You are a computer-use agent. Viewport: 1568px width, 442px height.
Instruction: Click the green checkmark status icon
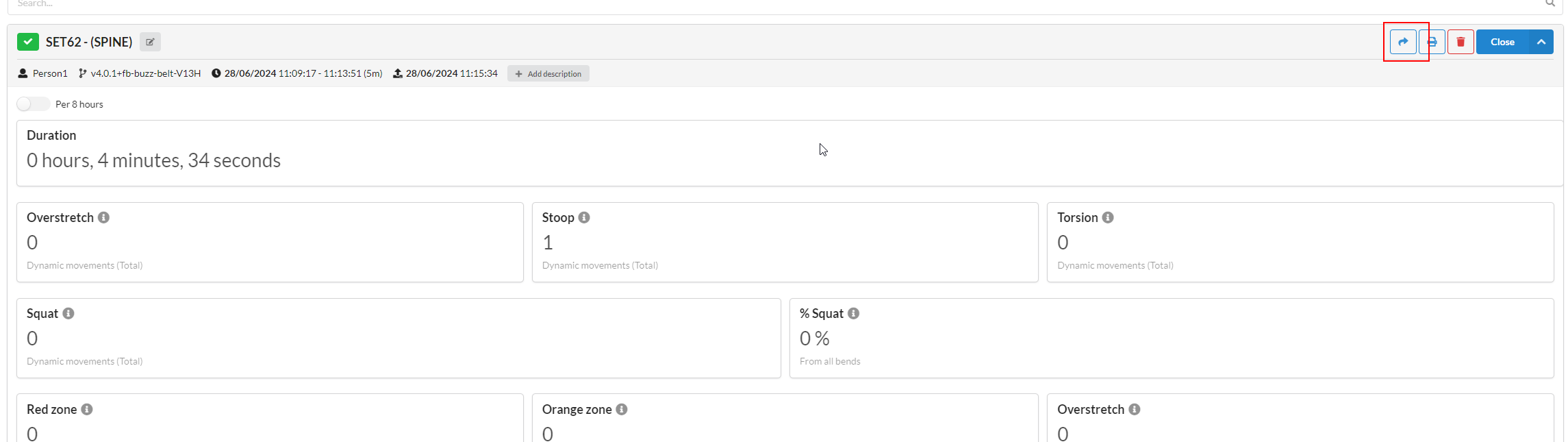coord(28,42)
